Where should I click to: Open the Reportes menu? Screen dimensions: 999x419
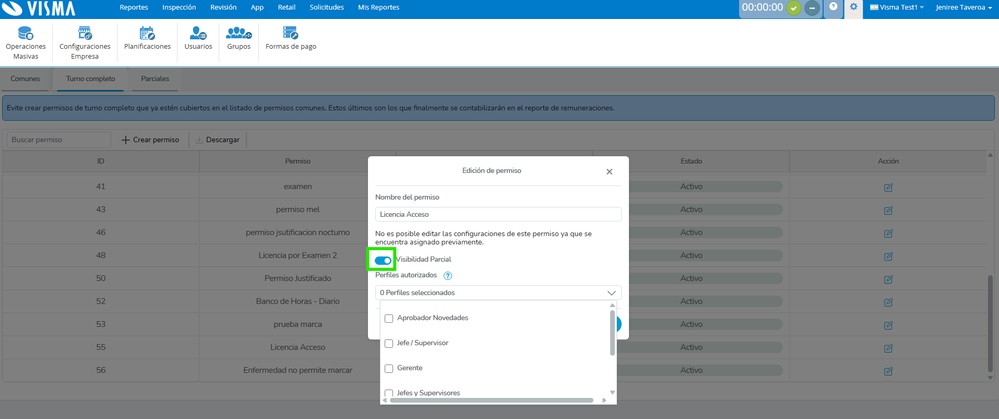(x=134, y=8)
